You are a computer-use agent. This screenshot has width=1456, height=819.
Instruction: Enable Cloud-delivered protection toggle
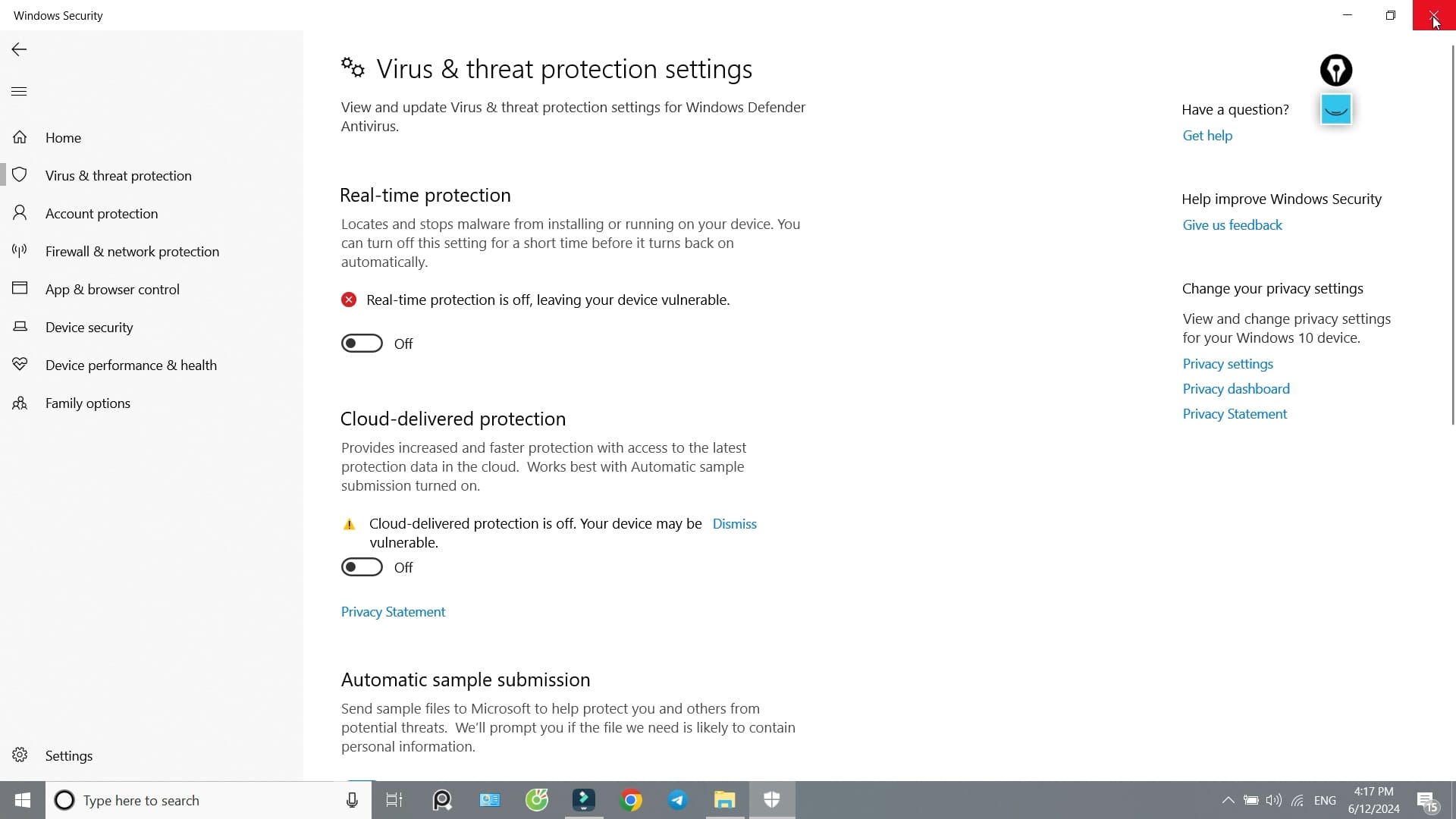[x=362, y=567]
